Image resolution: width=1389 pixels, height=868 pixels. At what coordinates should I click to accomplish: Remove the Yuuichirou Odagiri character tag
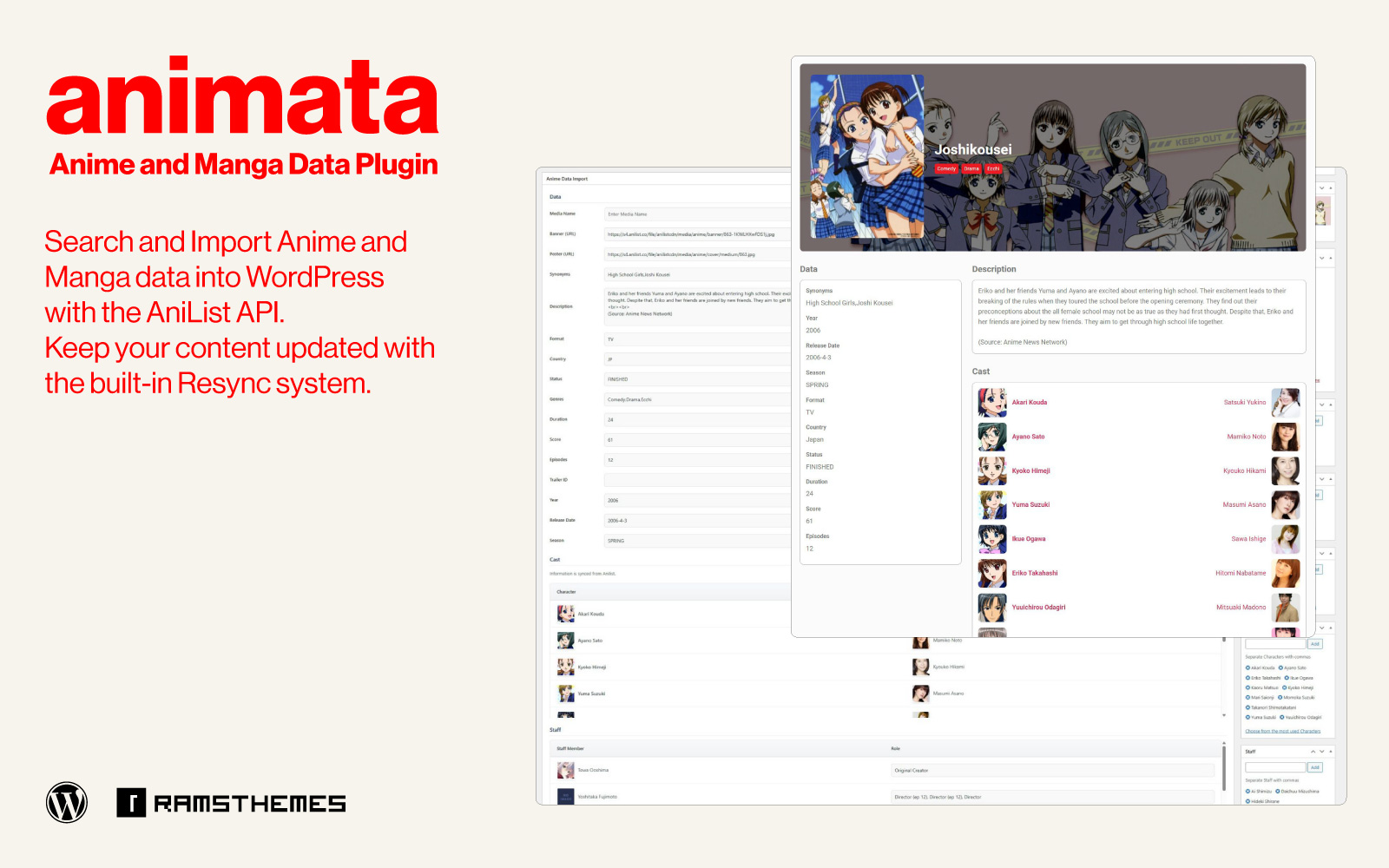click(x=1281, y=717)
